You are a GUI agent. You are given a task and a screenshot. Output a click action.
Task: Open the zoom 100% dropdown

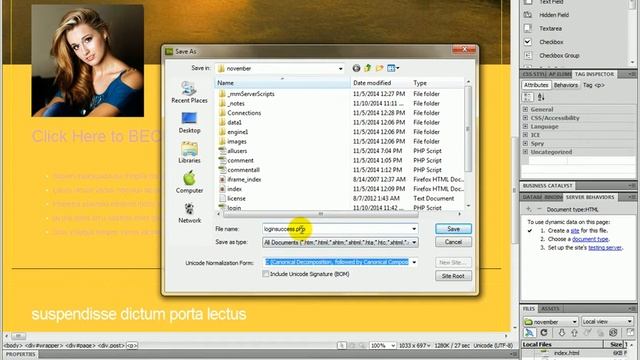(x=382, y=345)
